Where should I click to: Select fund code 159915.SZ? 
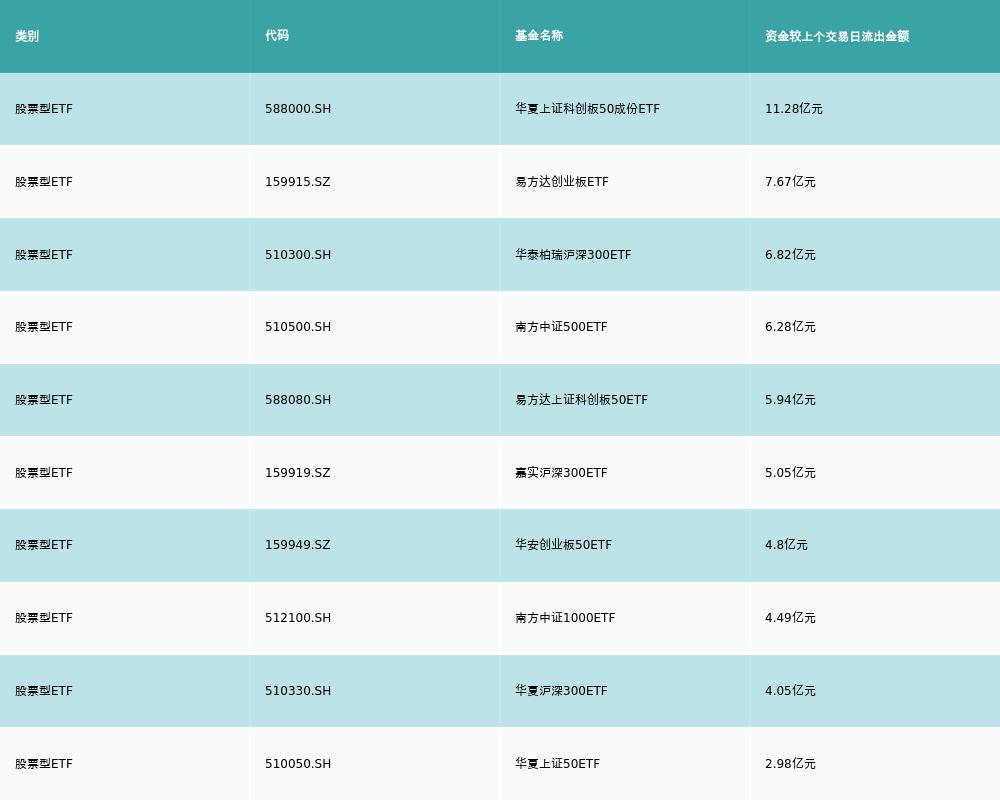[x=297, y=182]
